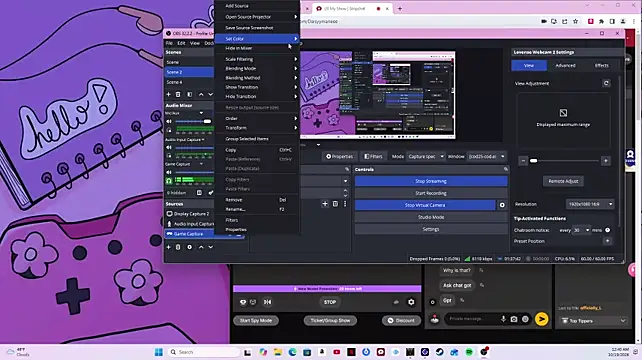This screenshot has width=642, height=360.
Task: Open the stream settings gear near STOP
Action: click(411, 302)
